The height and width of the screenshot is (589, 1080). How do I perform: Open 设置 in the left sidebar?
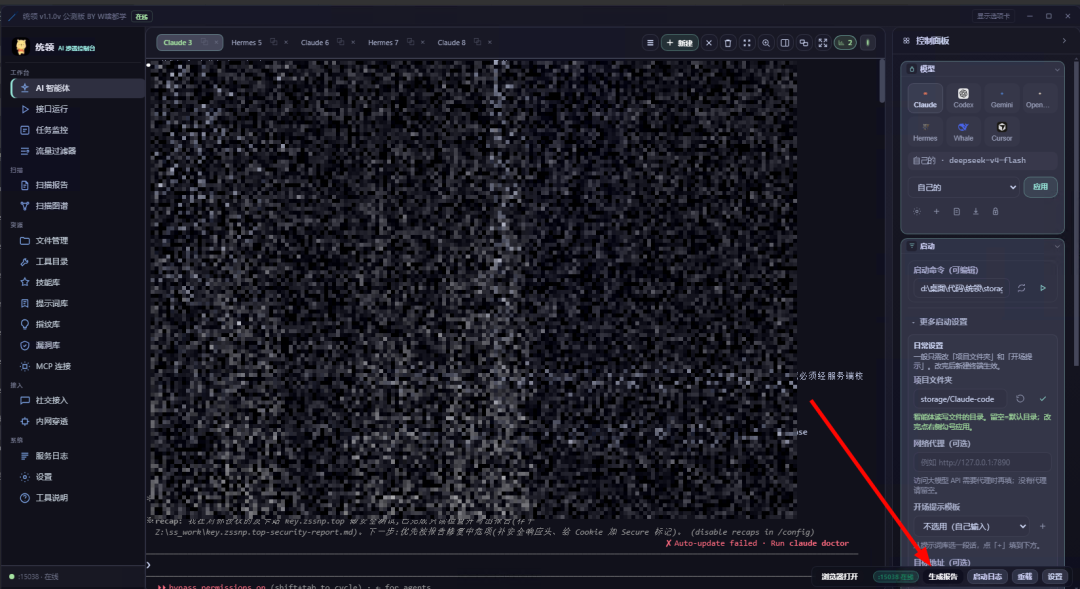click(77, 477)
